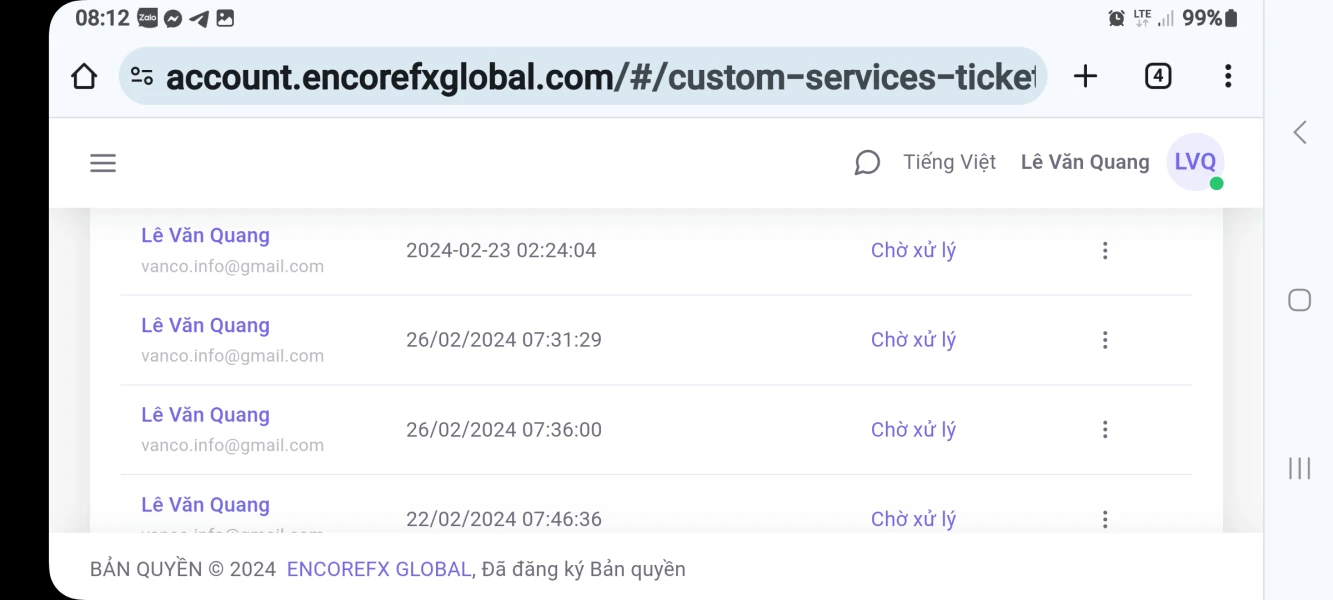Click Chờ xử lý status in 07:31:29 row
Image resolution: width=1333 pixels, height=600 pixels.
pos(913,340)
